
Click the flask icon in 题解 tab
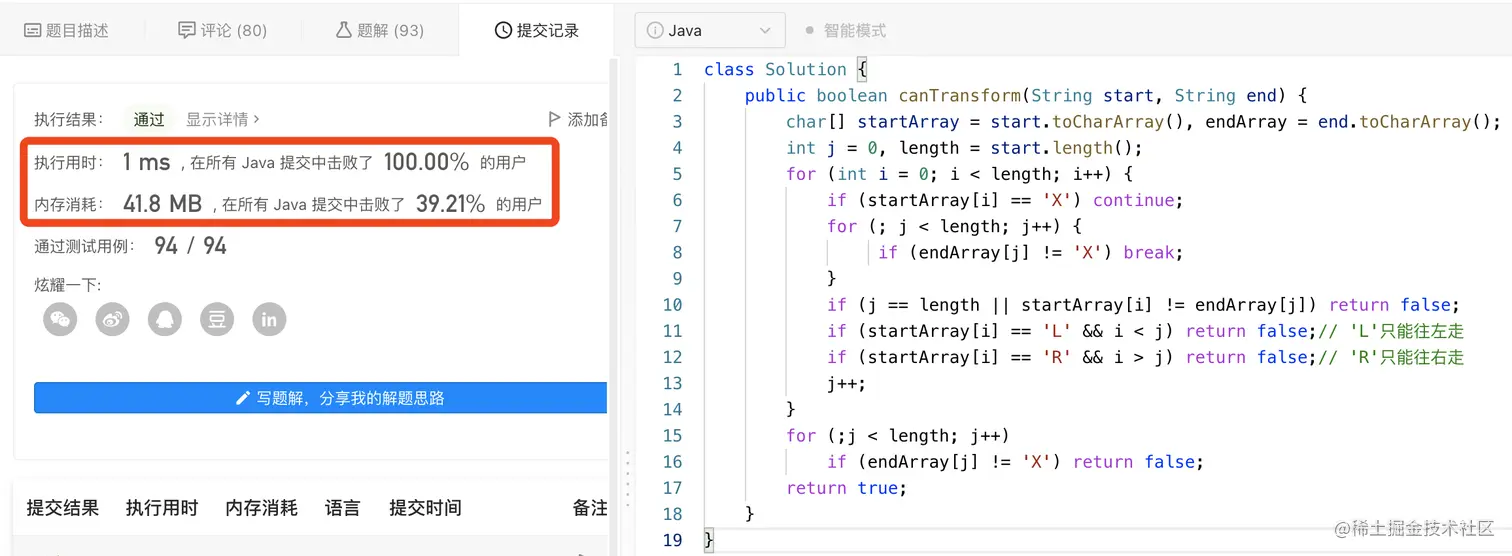(344, 30)
